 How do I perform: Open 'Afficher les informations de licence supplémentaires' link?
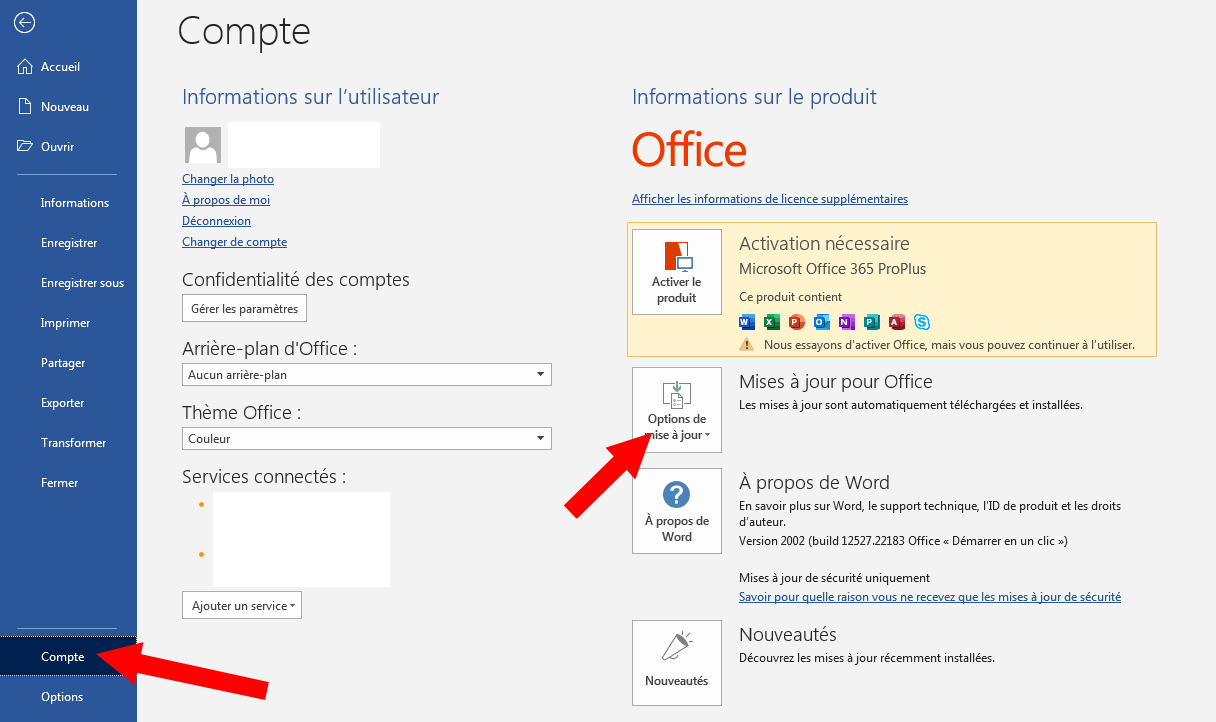pyautogui.click(x=769, y=198)
